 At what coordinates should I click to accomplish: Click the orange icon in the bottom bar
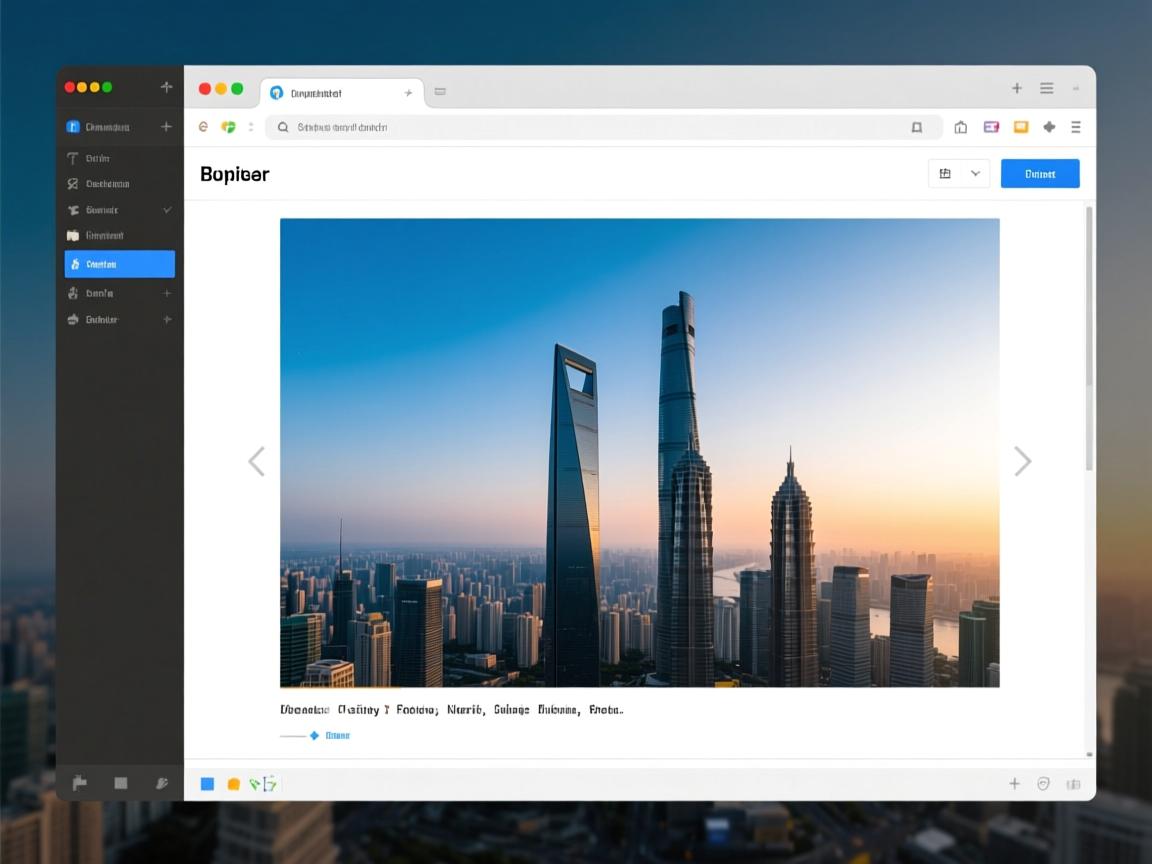[233, 784]
